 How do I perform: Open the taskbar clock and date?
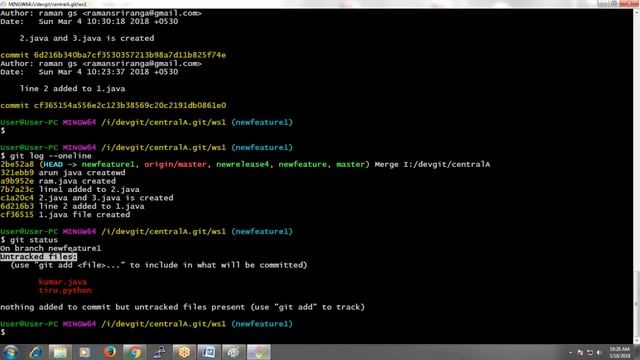pos(620,353)
